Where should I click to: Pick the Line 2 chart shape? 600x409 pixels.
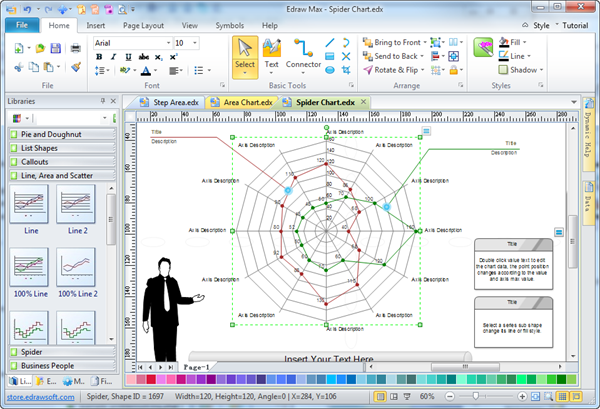click(78, 212)
